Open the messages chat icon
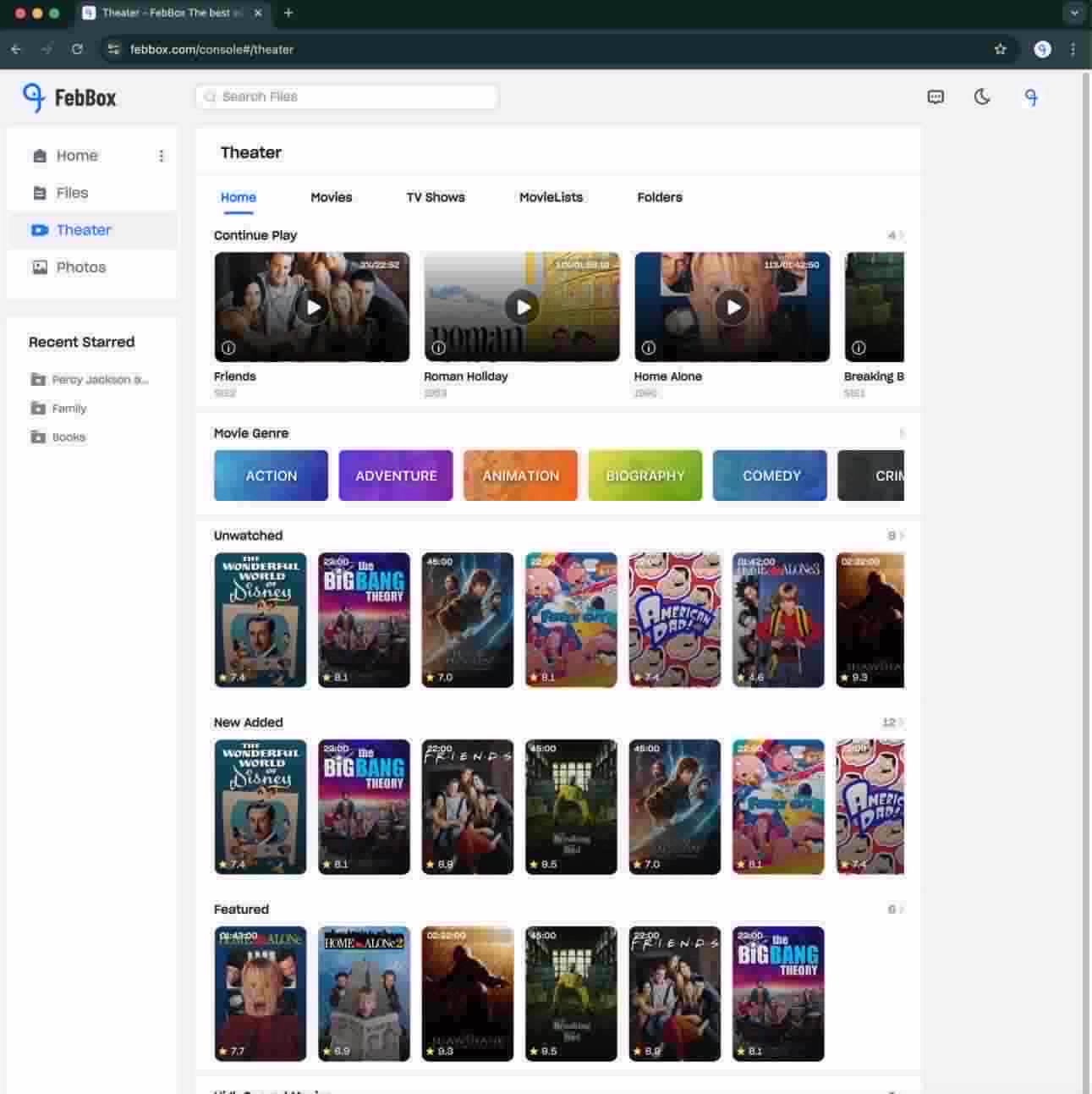The height and width of the screenshot is (1094, 1092). point(936,96)
